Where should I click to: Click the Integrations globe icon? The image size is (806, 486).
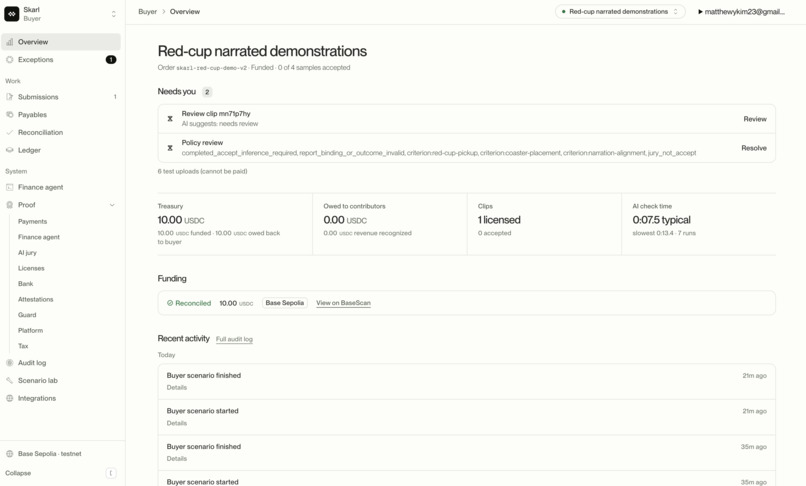[9, 398]
